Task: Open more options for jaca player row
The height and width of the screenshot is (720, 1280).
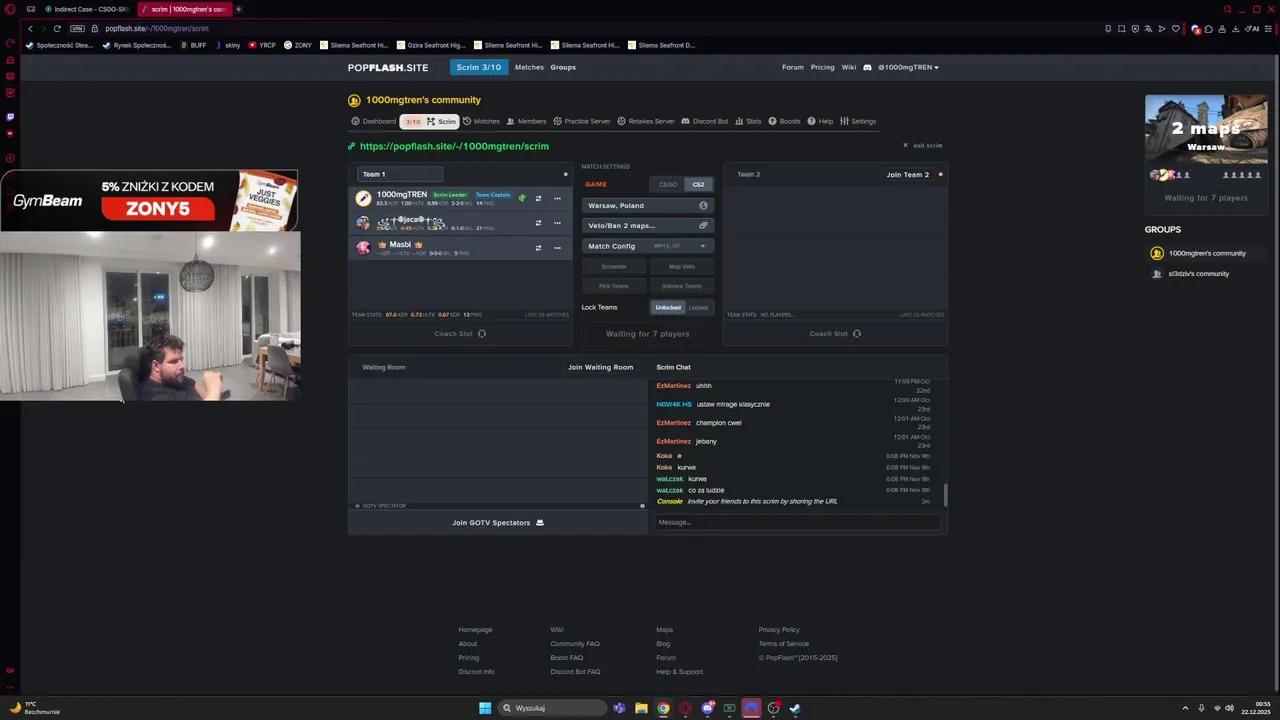Action: pos(557,223)
